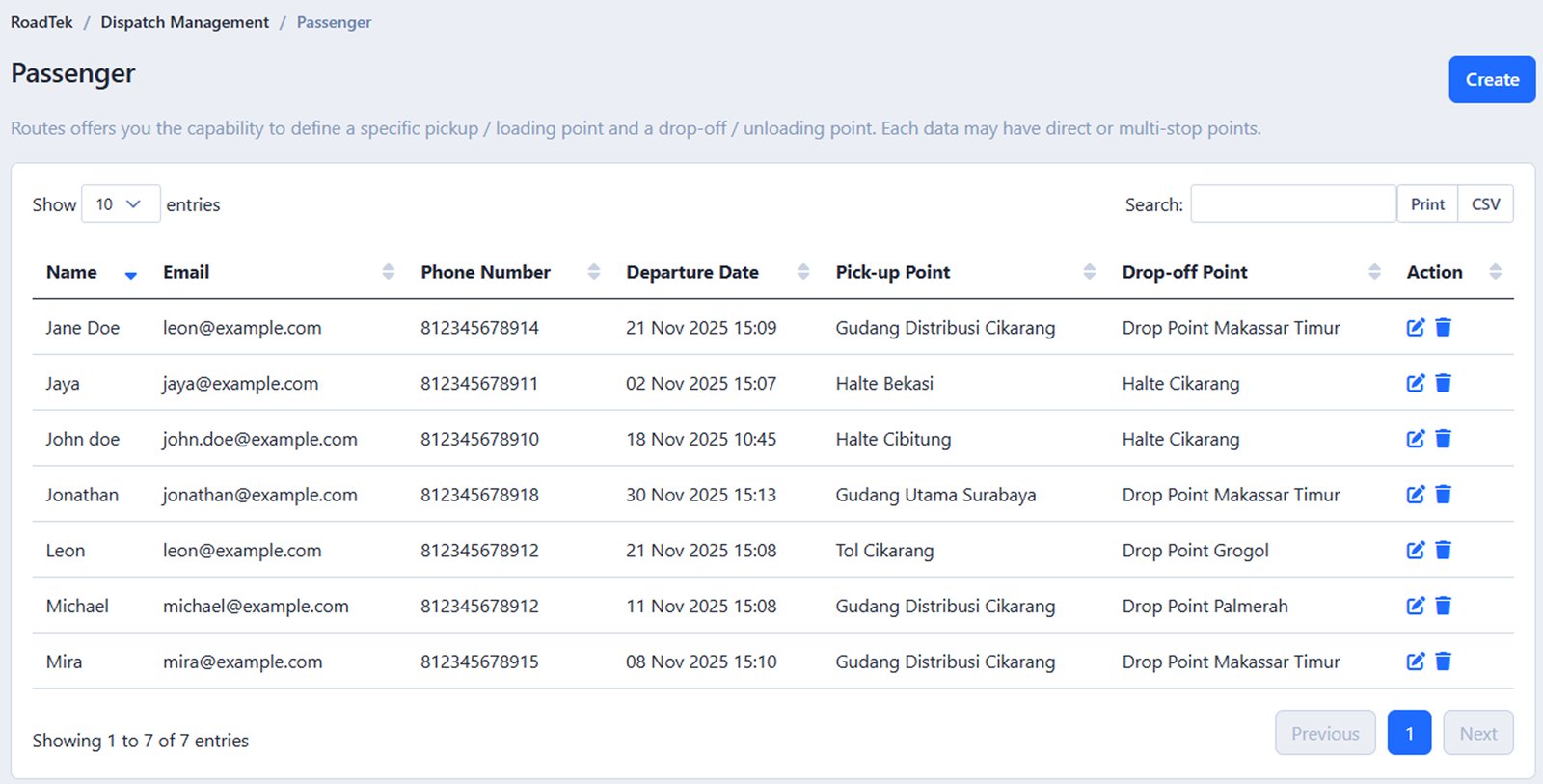Screen dimensions: 1543x784
Task: Sort by Pick-up Point header
Action: tap(892, 273)
